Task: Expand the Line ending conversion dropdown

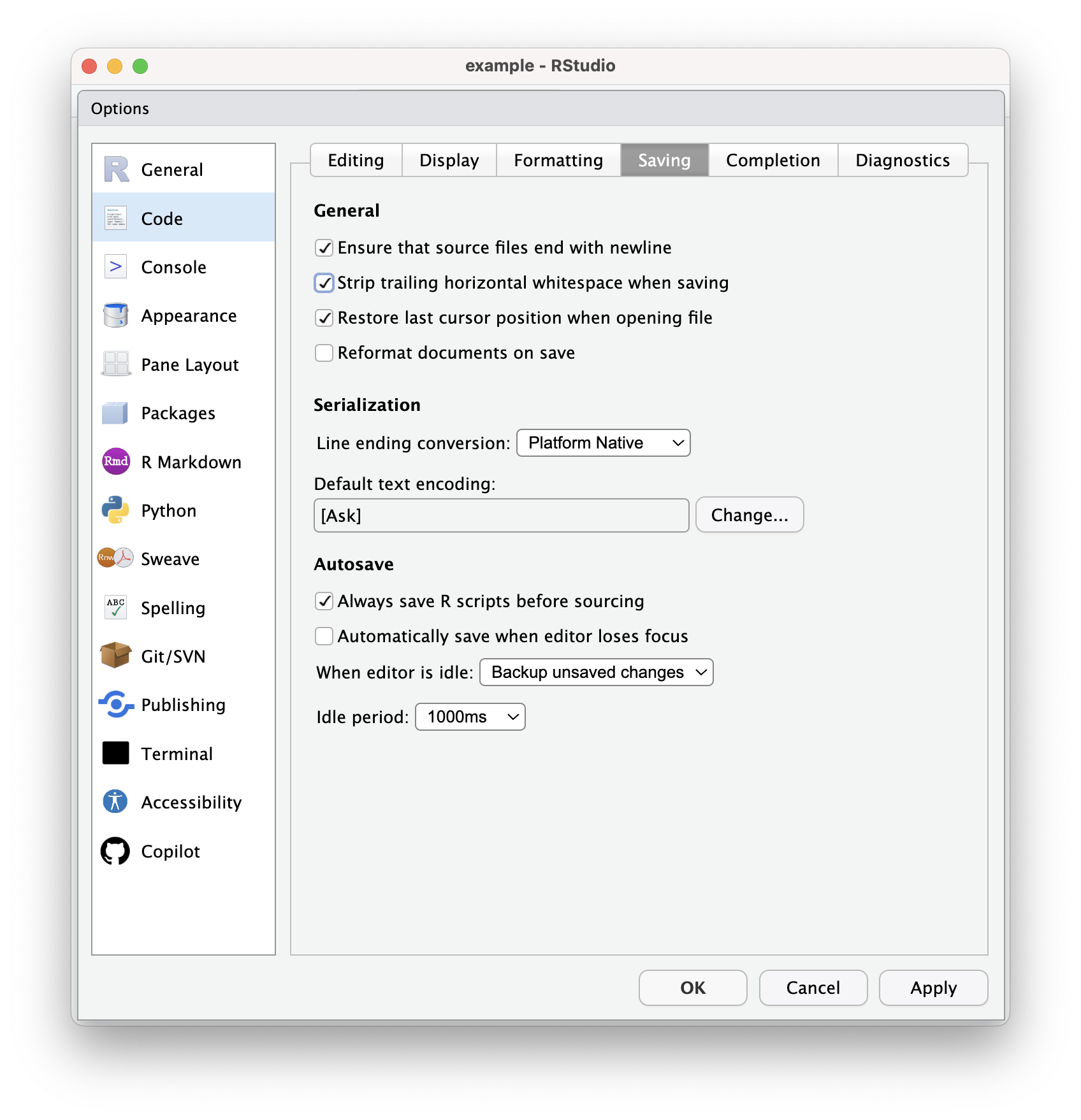Action: tap(603, 443)
